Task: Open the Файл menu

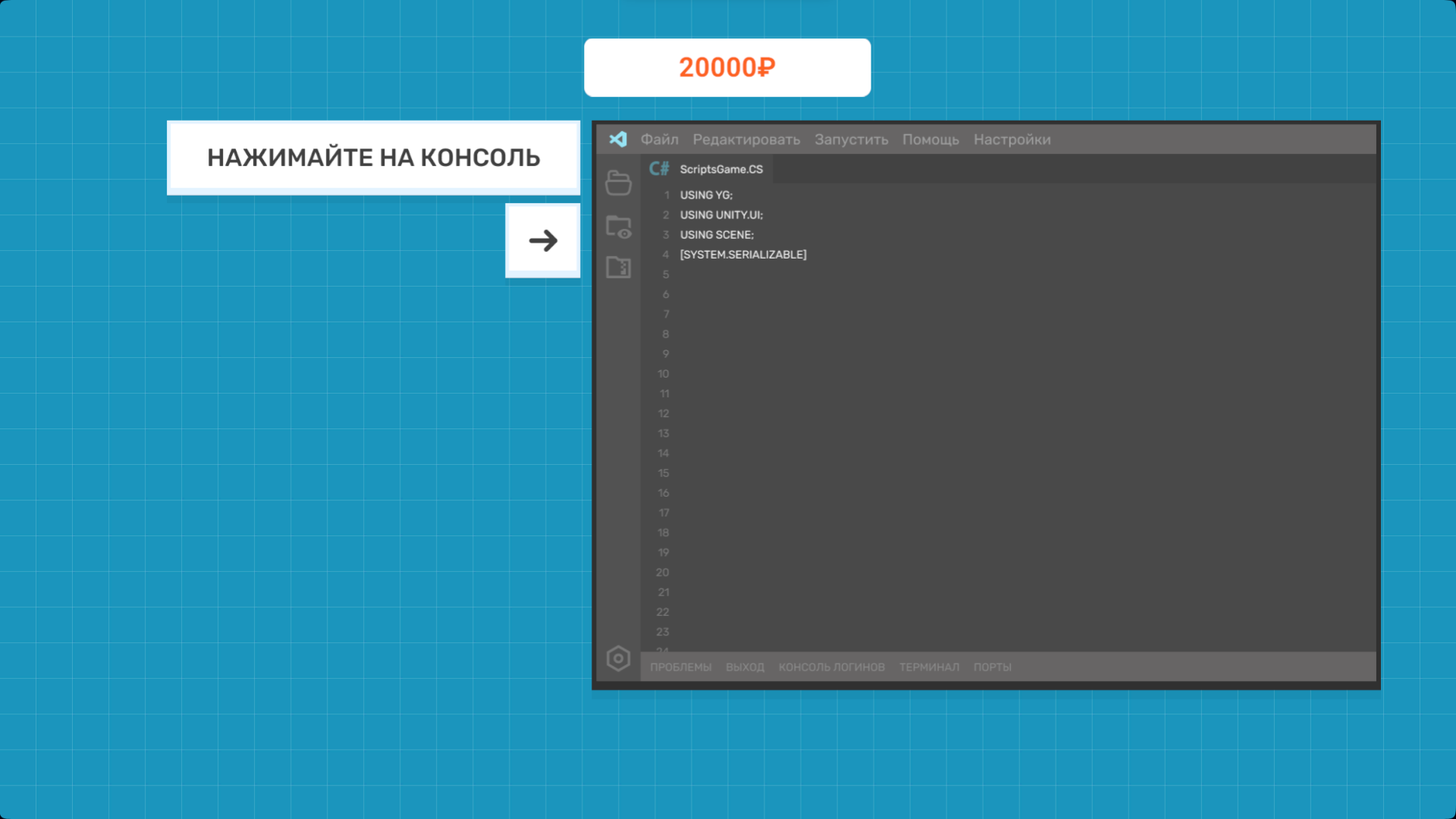Action: coord(658,139)
